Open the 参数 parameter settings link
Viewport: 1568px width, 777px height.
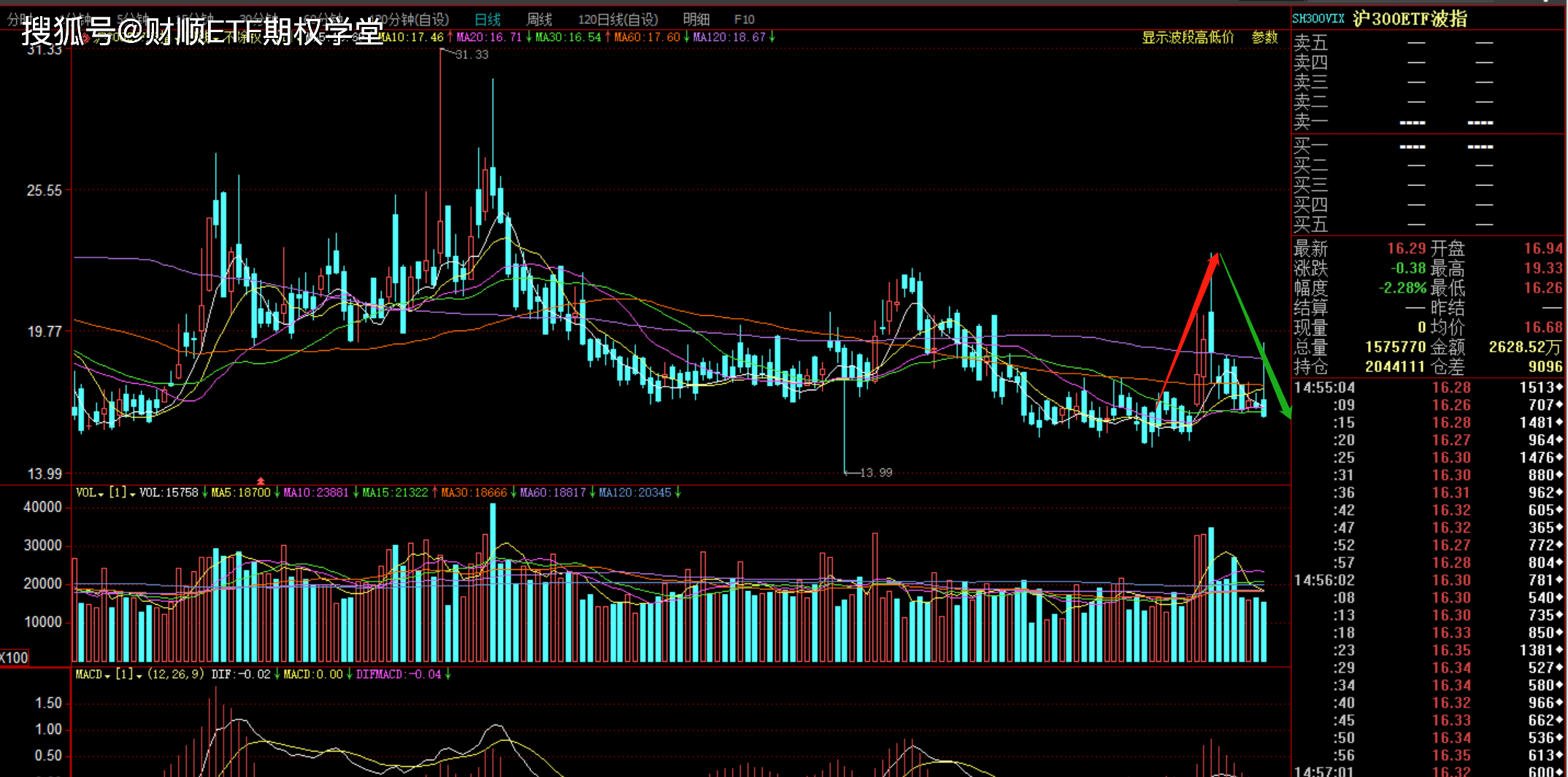point(1264,37)
